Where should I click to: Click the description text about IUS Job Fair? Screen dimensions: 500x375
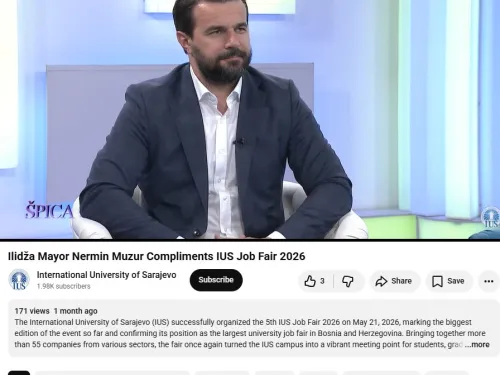click(x=250, y=333)
